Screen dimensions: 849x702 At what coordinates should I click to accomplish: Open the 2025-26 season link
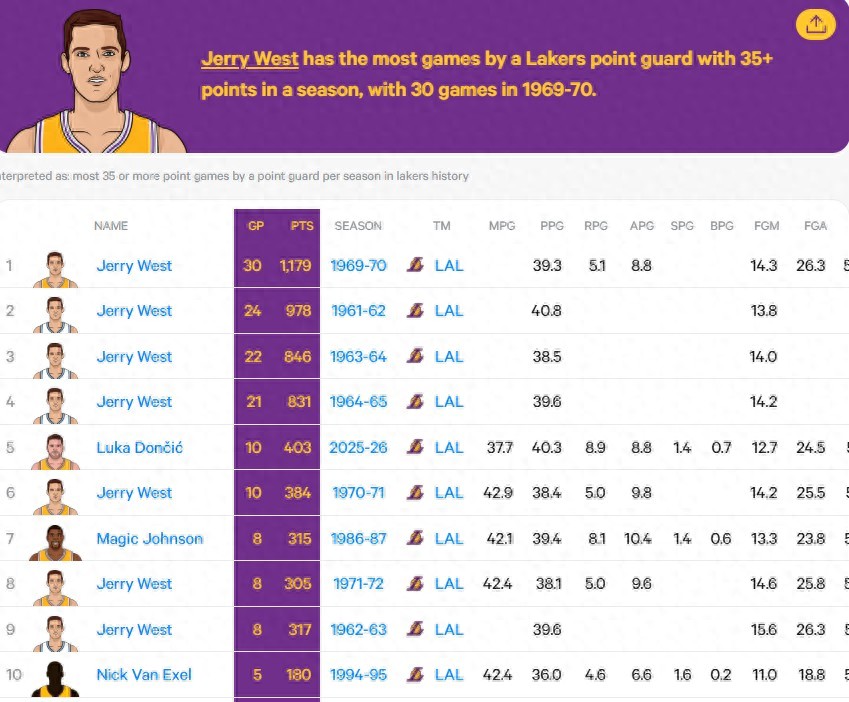pyautogui.click(x=358, y=447)
